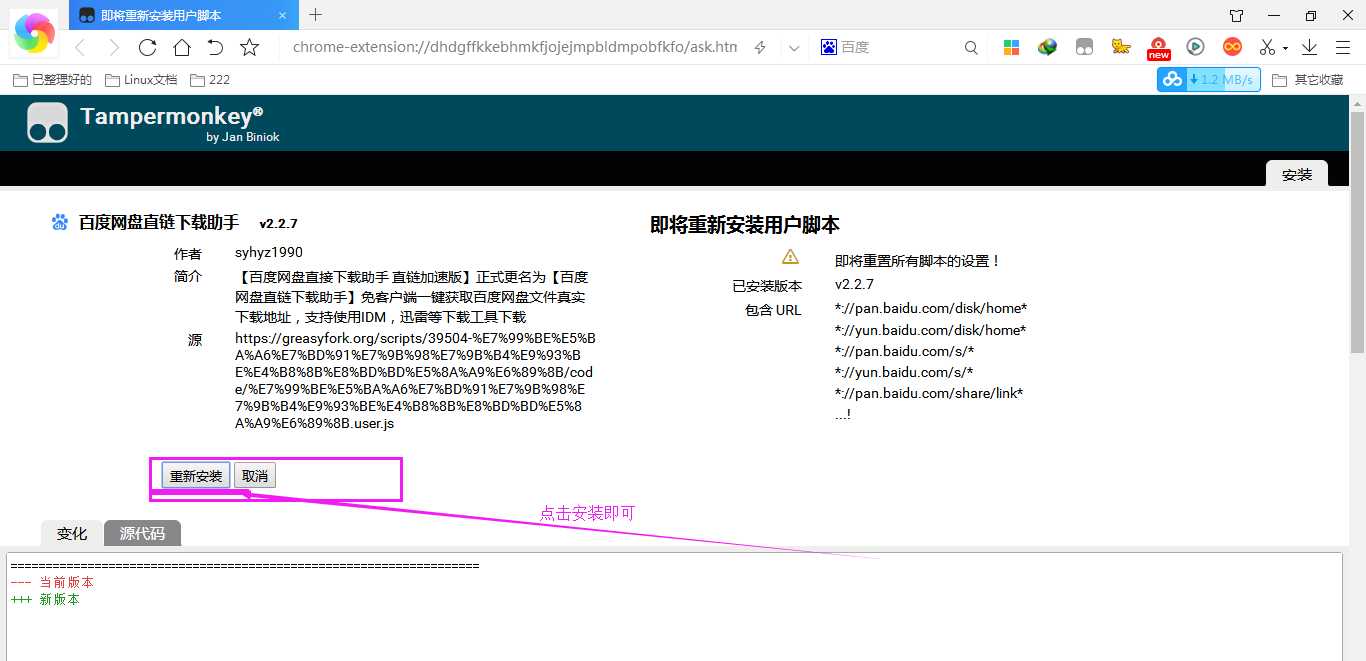This screenshot has height=661, width=1366.
Task: Click the magnifier search icon
Action: point(971,47)
